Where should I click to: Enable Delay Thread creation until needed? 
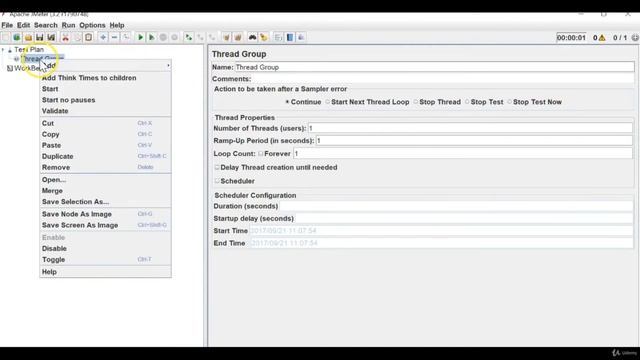click(x=217, y=167)
